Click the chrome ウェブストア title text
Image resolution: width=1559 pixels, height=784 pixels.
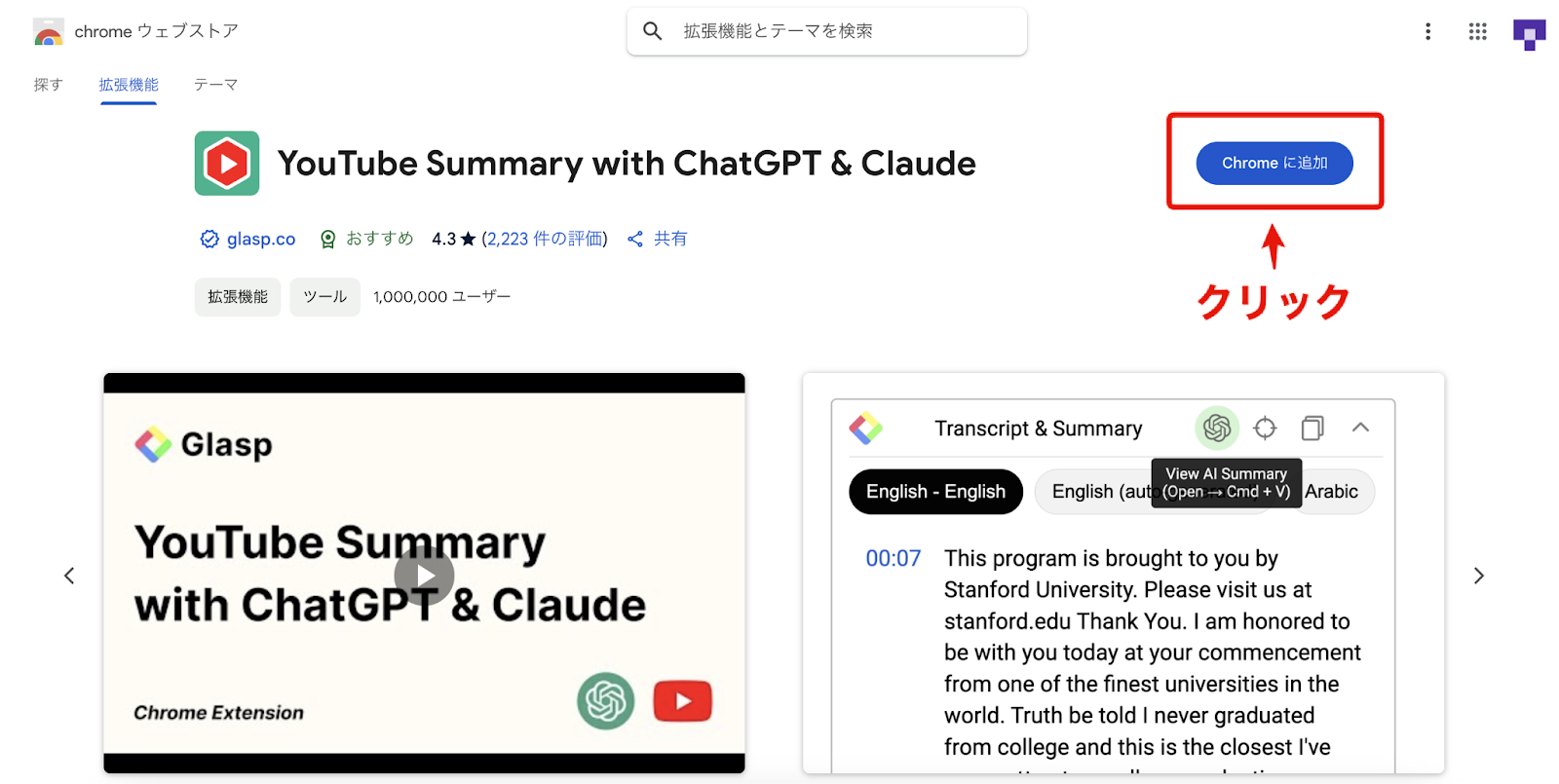pos(156,31)
